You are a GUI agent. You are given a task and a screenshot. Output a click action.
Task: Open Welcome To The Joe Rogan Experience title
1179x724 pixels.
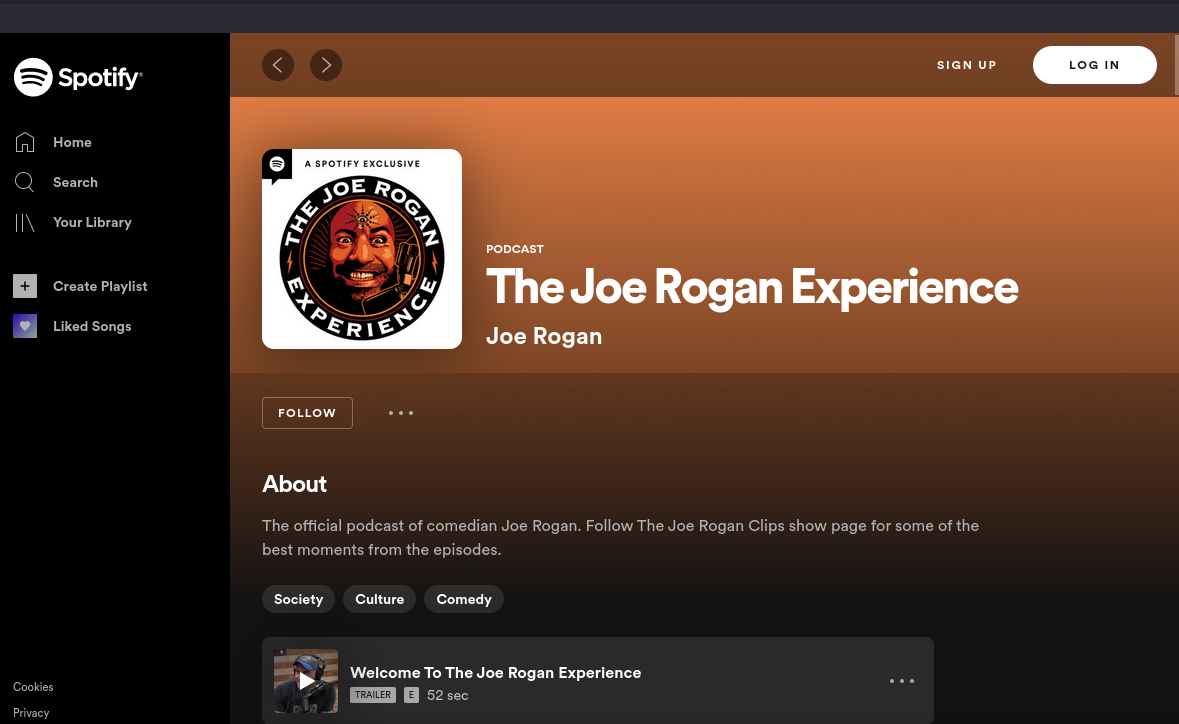pos(496,673)
